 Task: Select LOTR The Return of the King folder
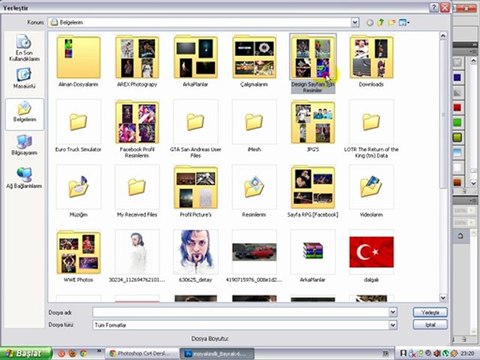click(x=371, y=129)
